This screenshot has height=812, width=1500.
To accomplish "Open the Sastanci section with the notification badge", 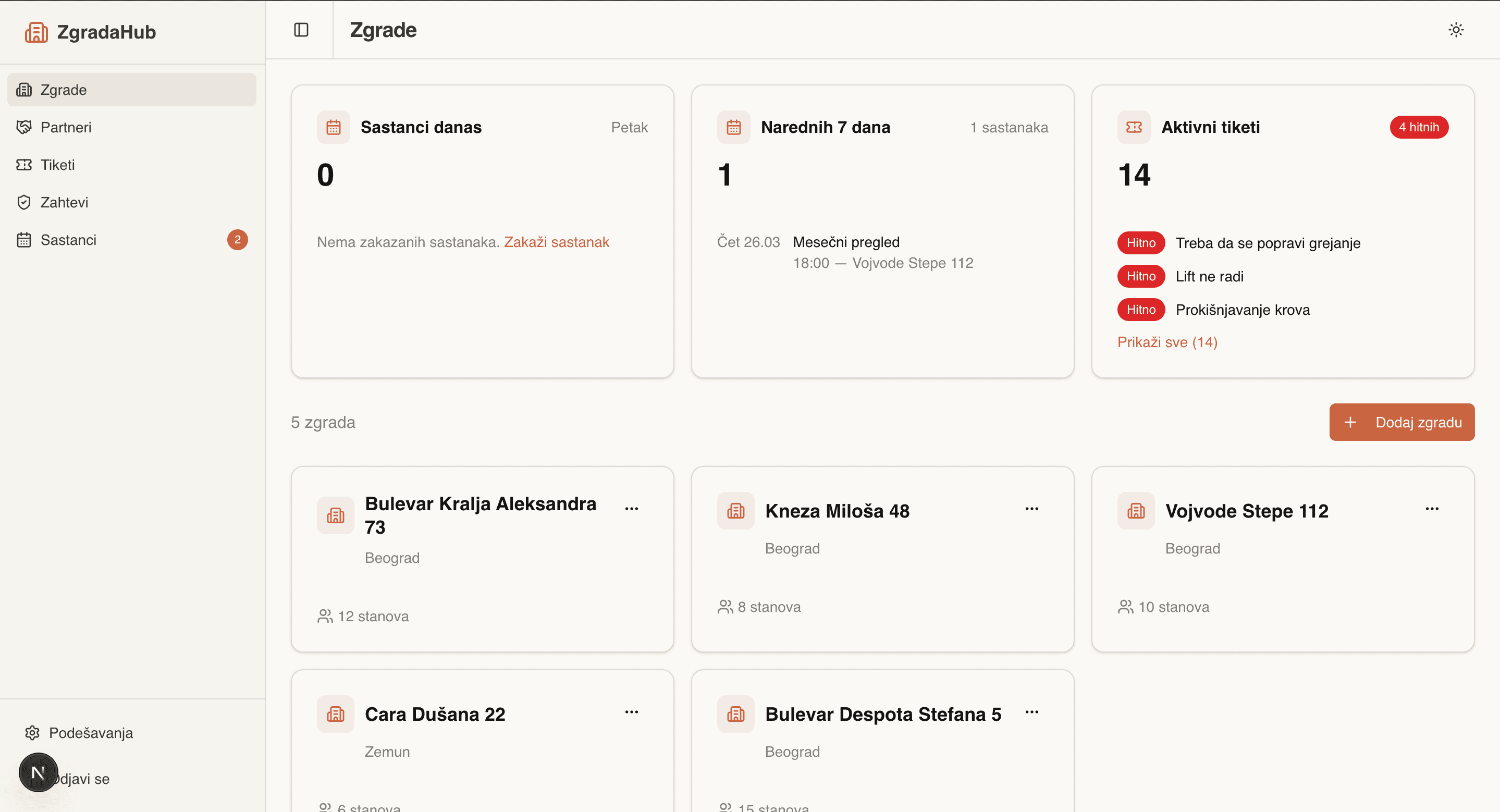I will click(68, 239).
